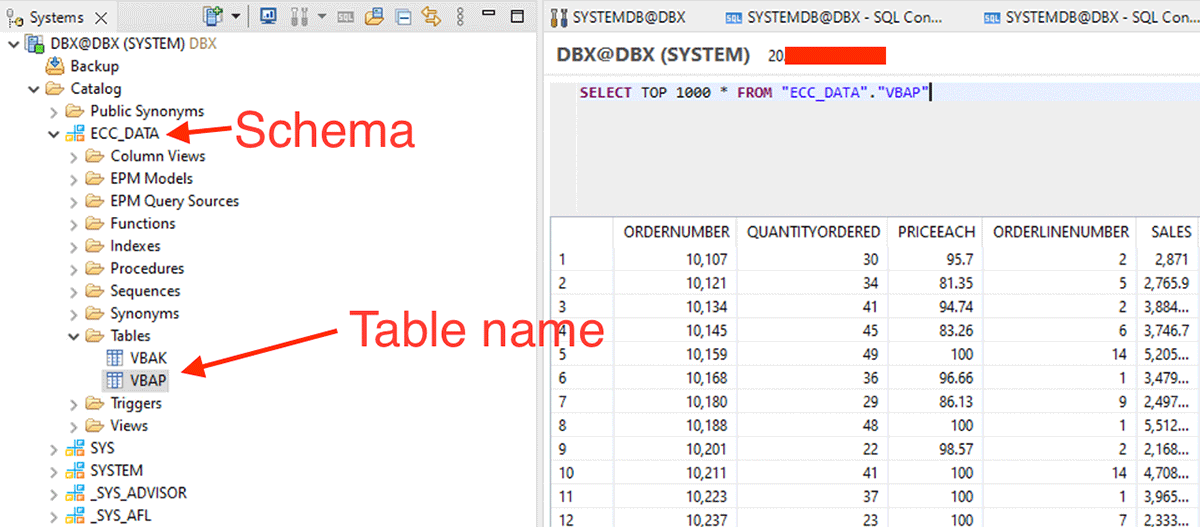The height and width of the screenshot is (527, 1200).
Task: Select the VBAK table
Action: pos(148,358)
